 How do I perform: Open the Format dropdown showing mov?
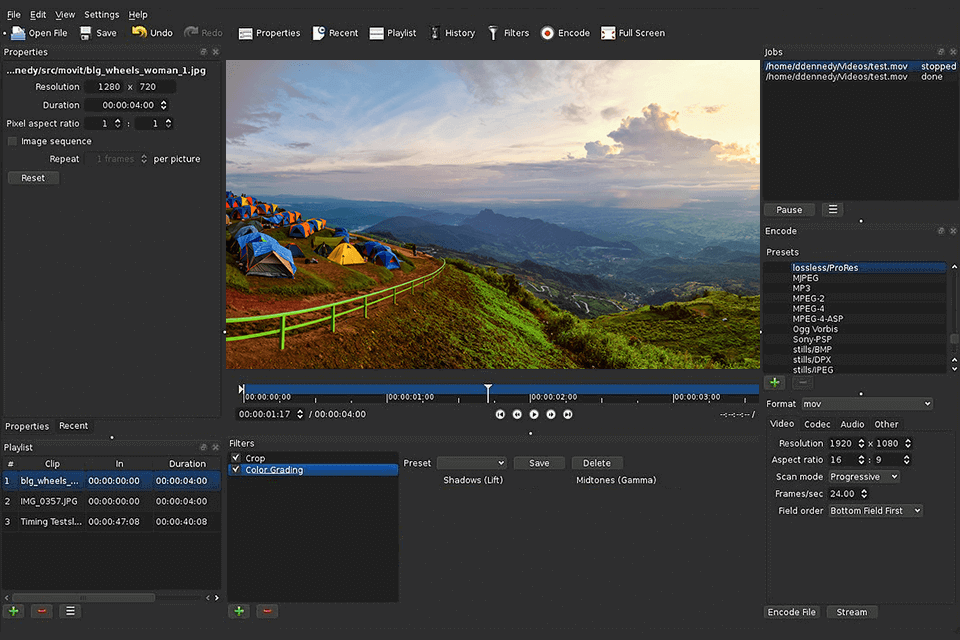click(x=866, y=403)
